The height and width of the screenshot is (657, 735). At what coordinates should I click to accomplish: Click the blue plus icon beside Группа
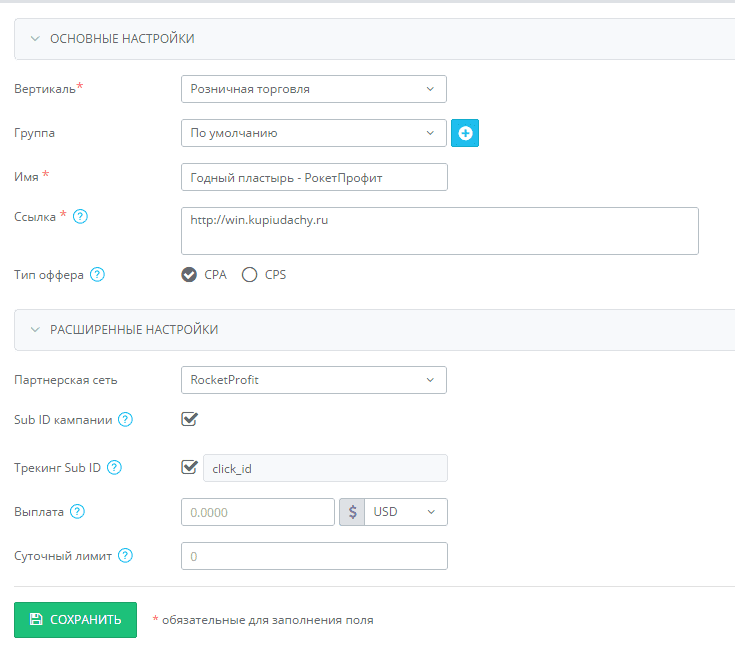point(465,133)
